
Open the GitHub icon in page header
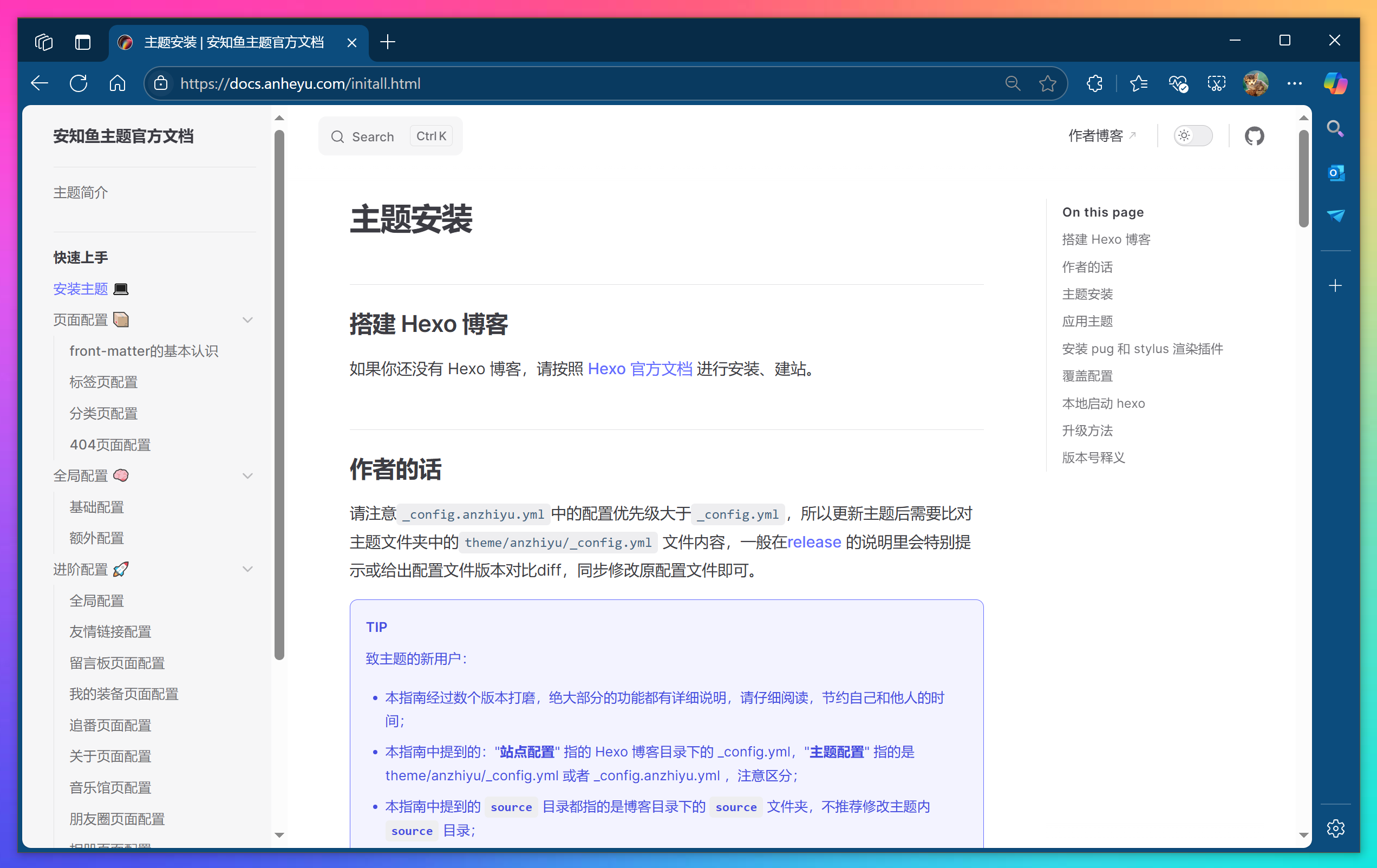(1255, 135)
